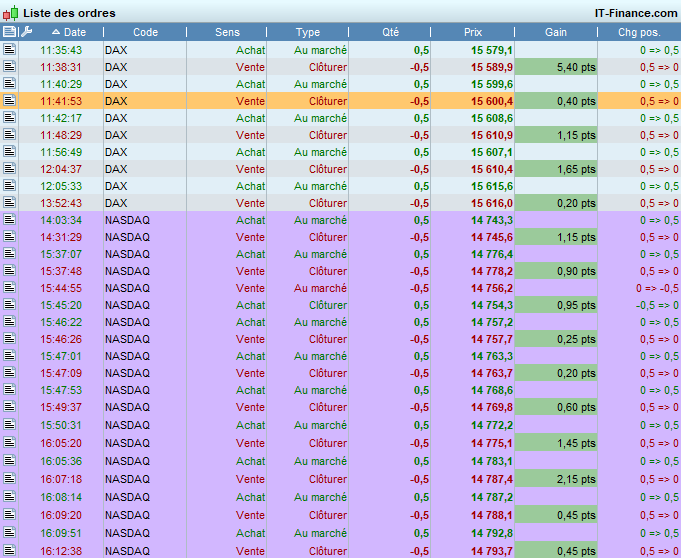
Task: Click the Chg pos. column header
Action: (x=639, y=32)
